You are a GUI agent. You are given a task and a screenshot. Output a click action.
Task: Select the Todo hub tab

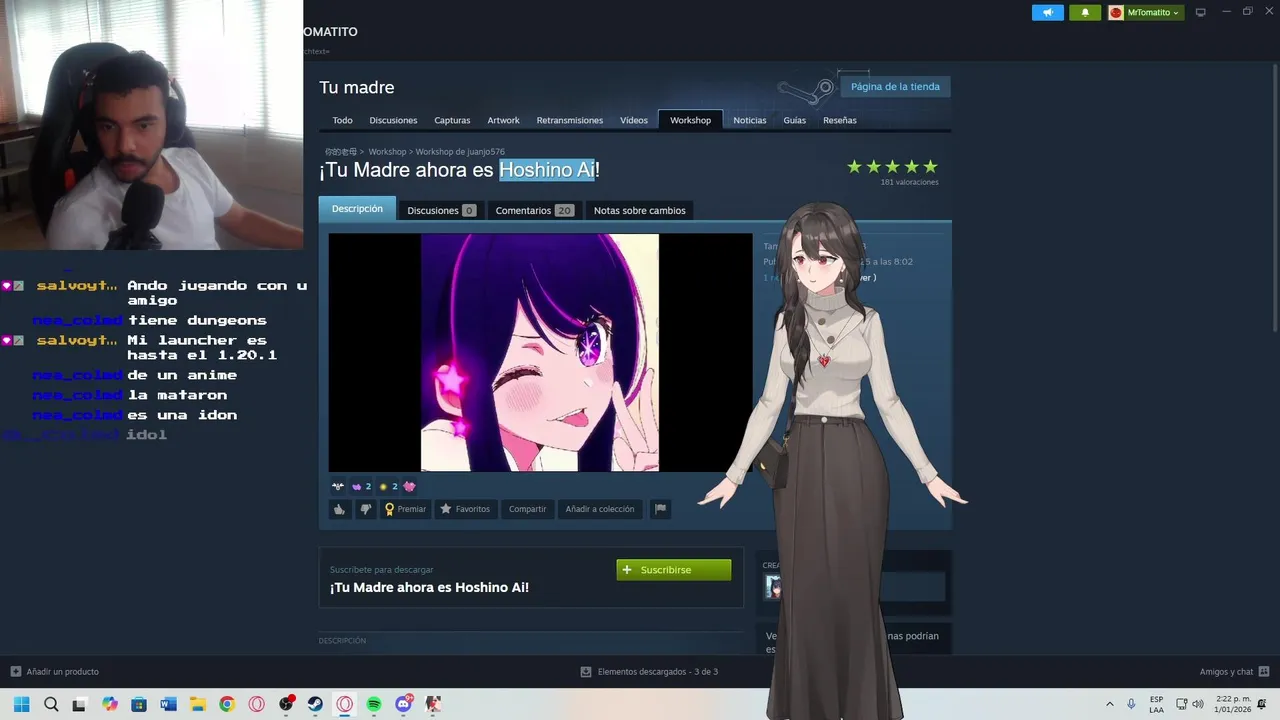coord(342,120)
